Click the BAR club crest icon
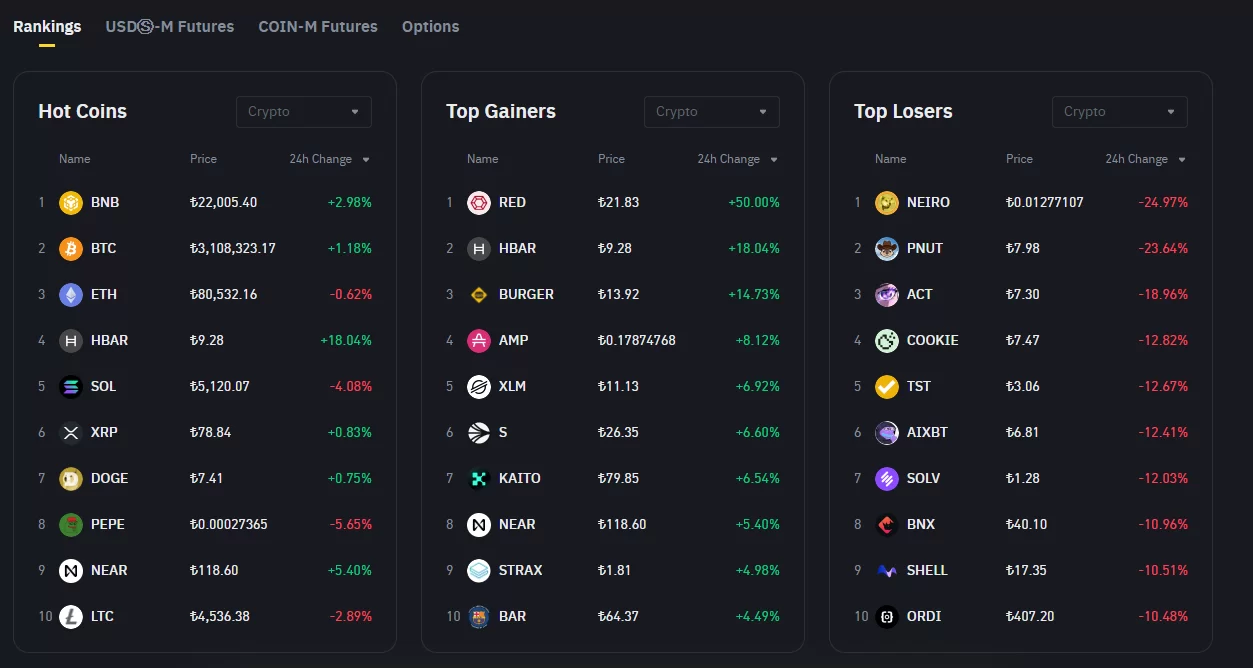 pos(479,617)
